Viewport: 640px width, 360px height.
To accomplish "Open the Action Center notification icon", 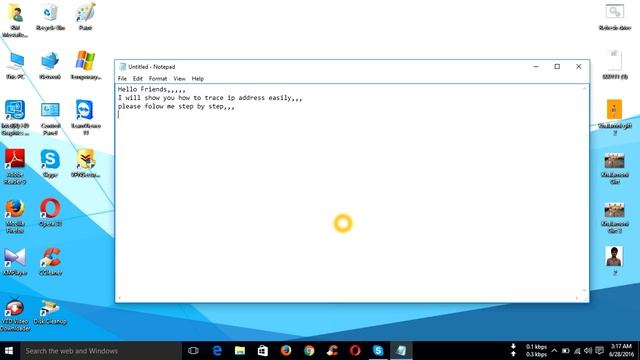I will click(599, 351).
